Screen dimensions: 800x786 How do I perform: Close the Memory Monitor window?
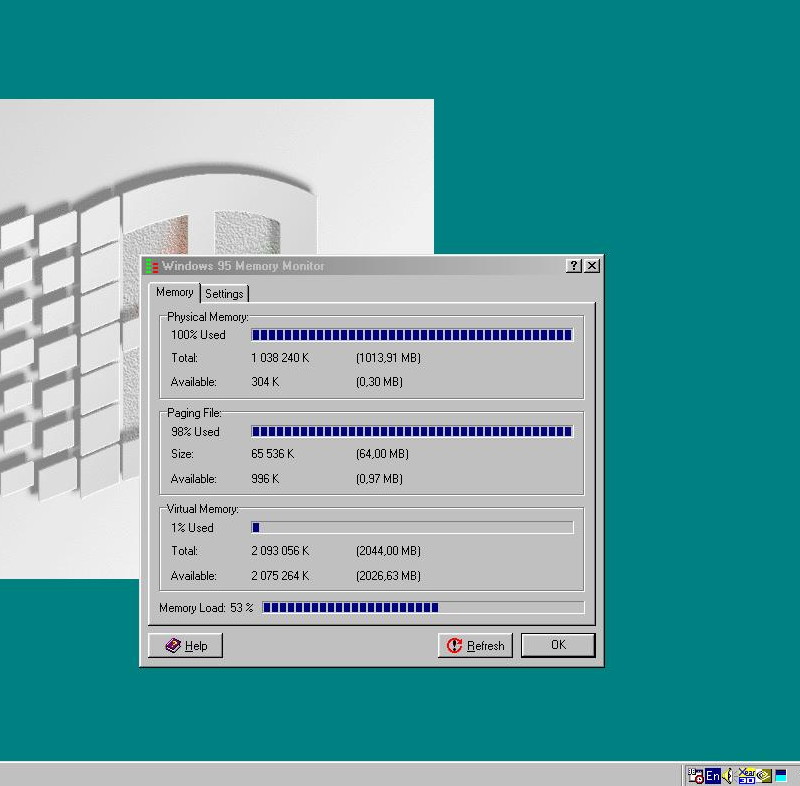[592, 266]
